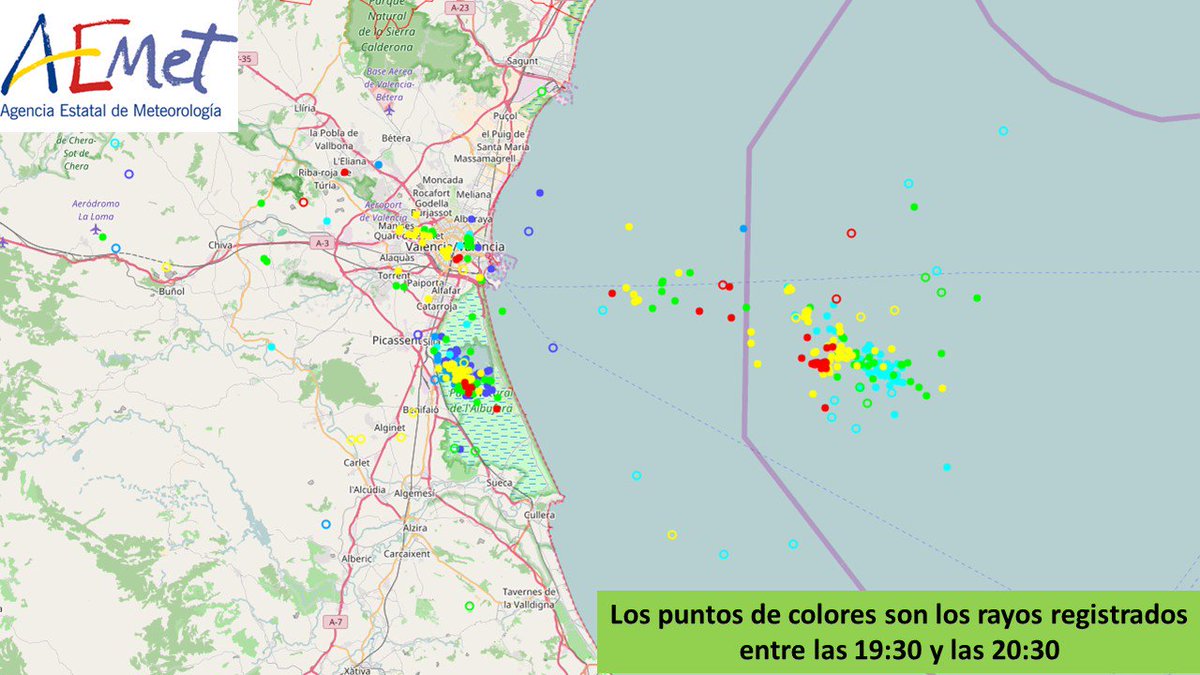1200x675 pixels.
Task: Click the green caption about rayos registrados
Action: (897, 632)
